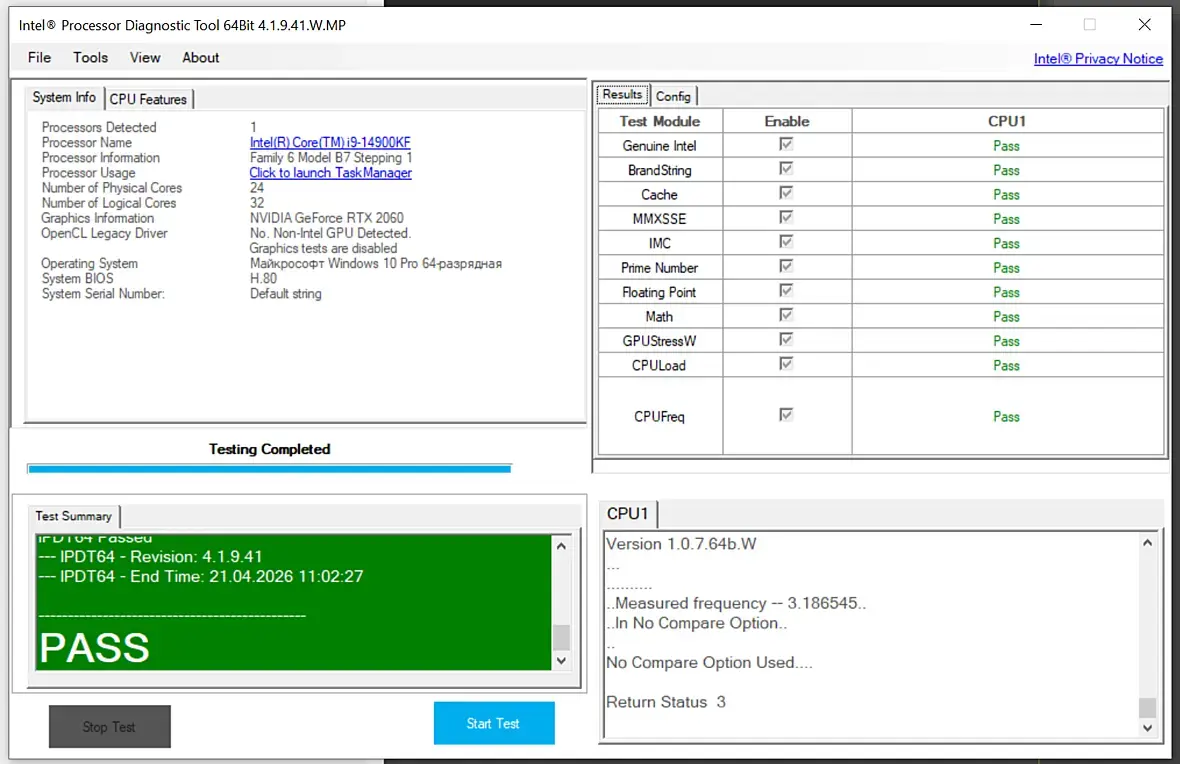1180x764 pixels.
Task: Click CPU1 log scroll down arrow
Action: (x=1147, y=728)
